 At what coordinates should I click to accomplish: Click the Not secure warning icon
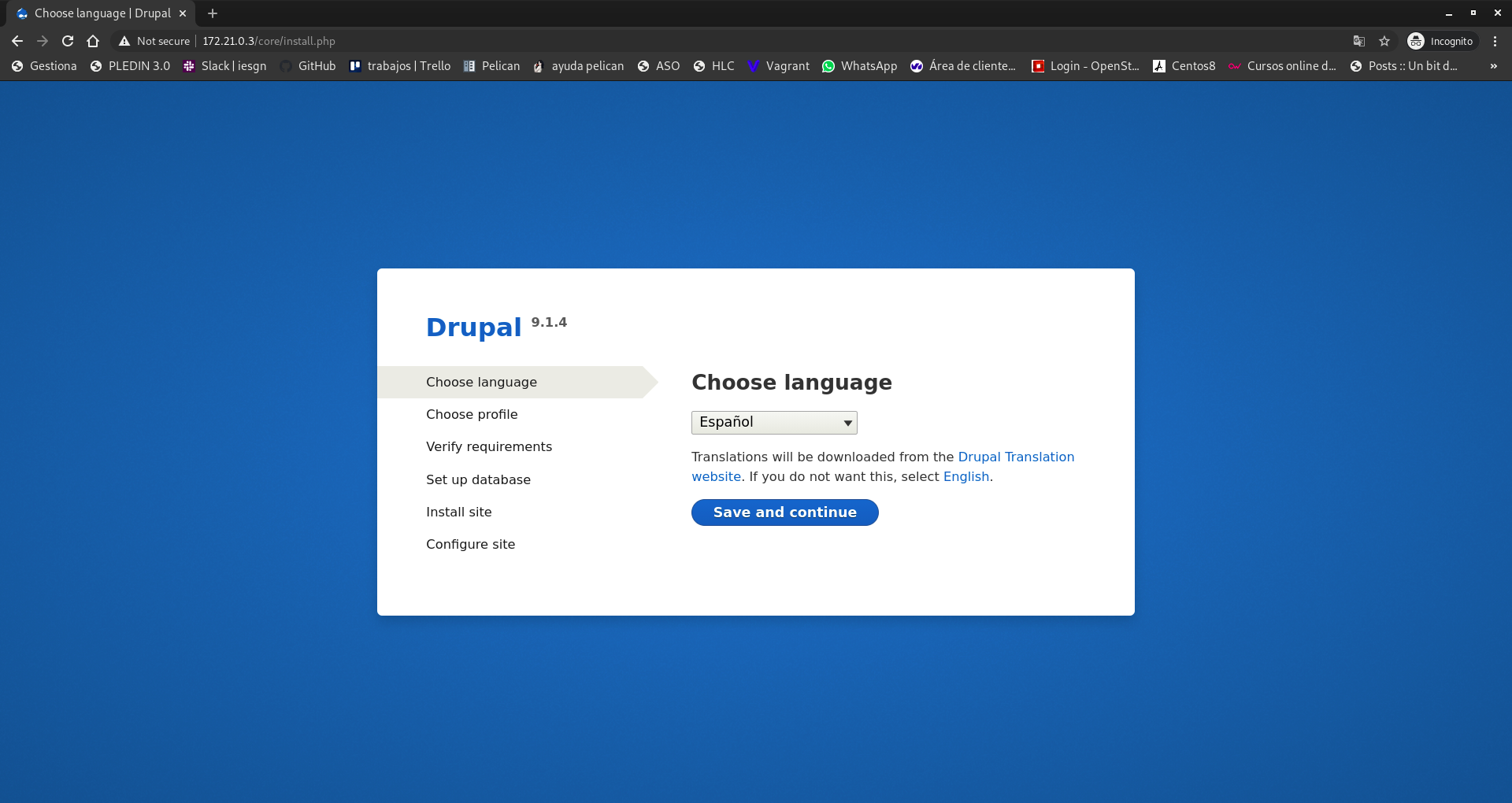[124, 41]
